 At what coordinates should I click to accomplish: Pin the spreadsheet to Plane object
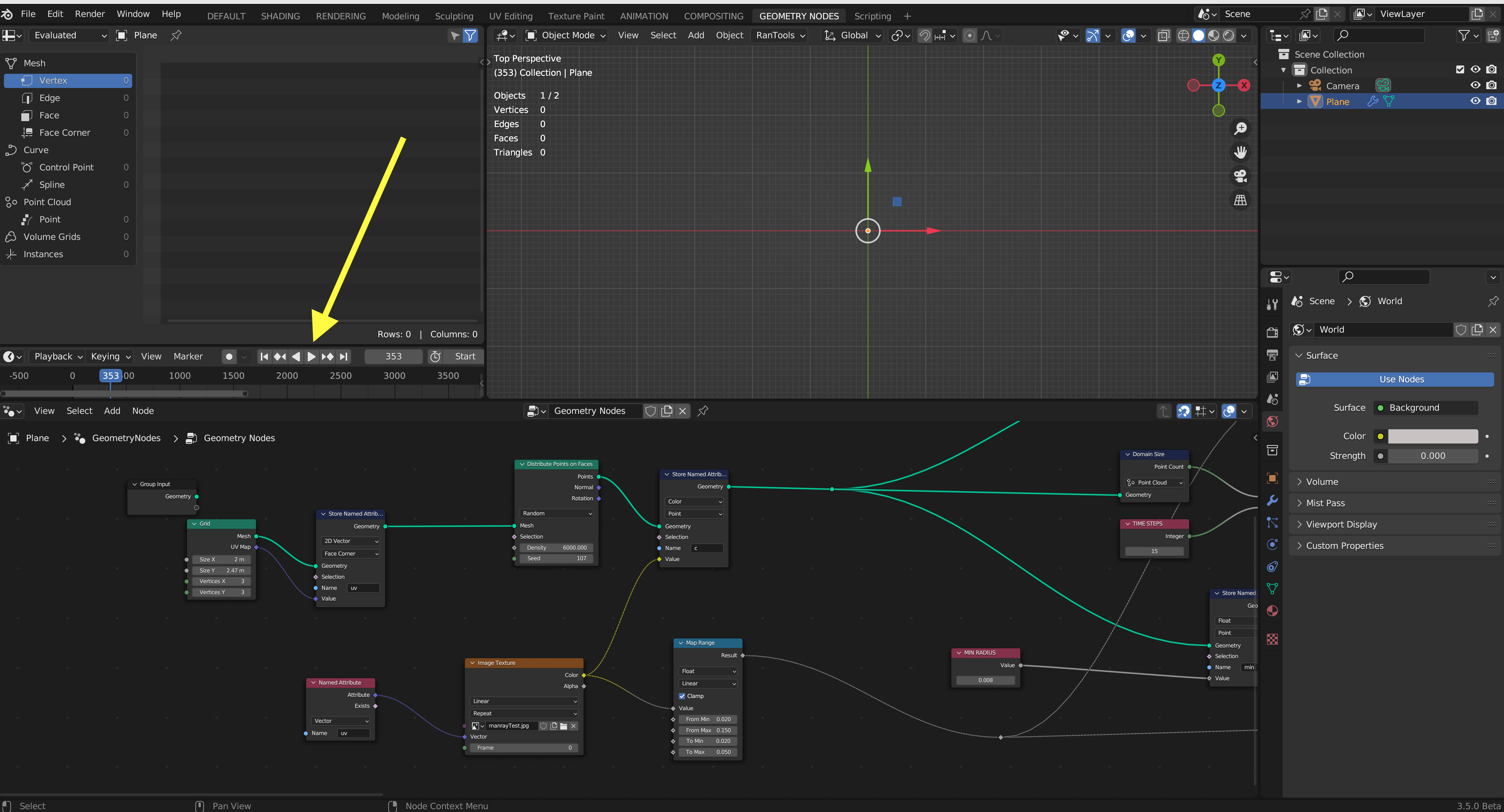tap(176, 35)
